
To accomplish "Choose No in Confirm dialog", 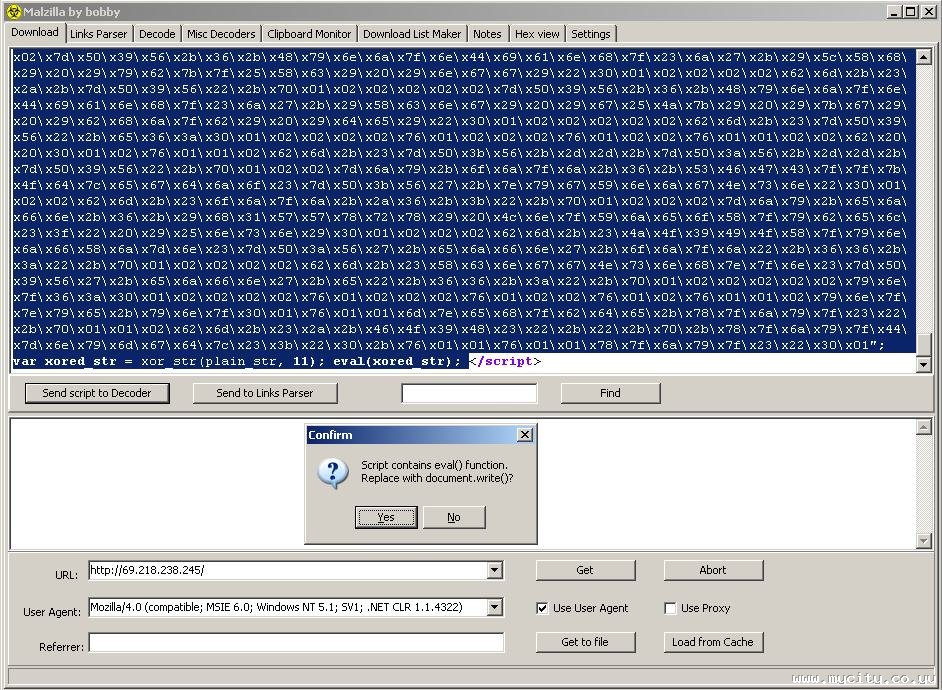I will pos(454,517).
